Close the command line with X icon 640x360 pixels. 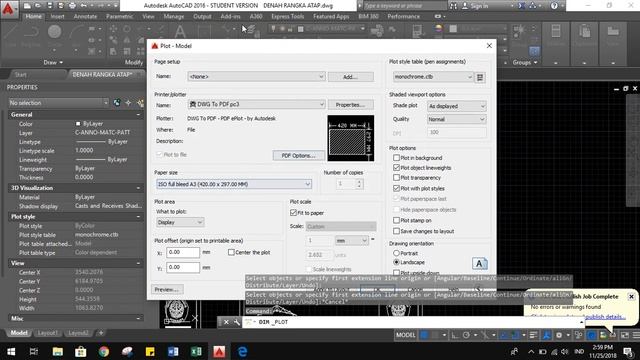tap(226, 322)
